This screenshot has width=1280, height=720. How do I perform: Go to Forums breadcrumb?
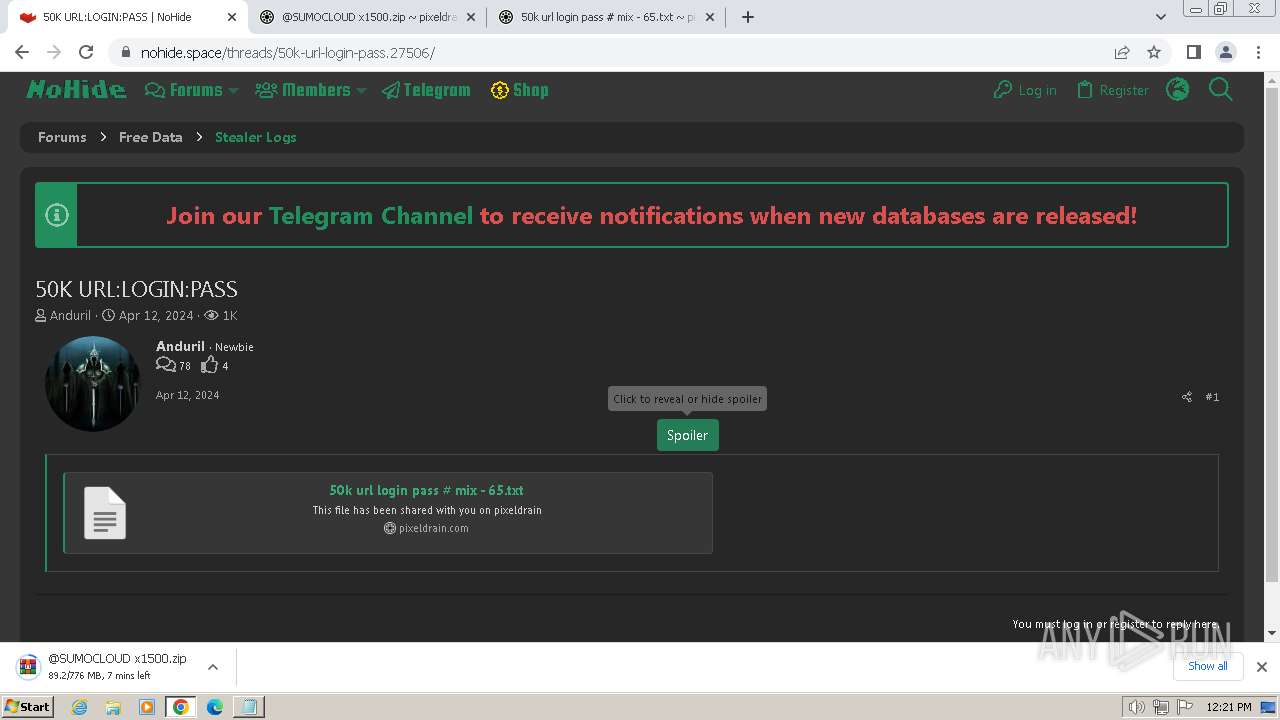click(x=62, y=137)
